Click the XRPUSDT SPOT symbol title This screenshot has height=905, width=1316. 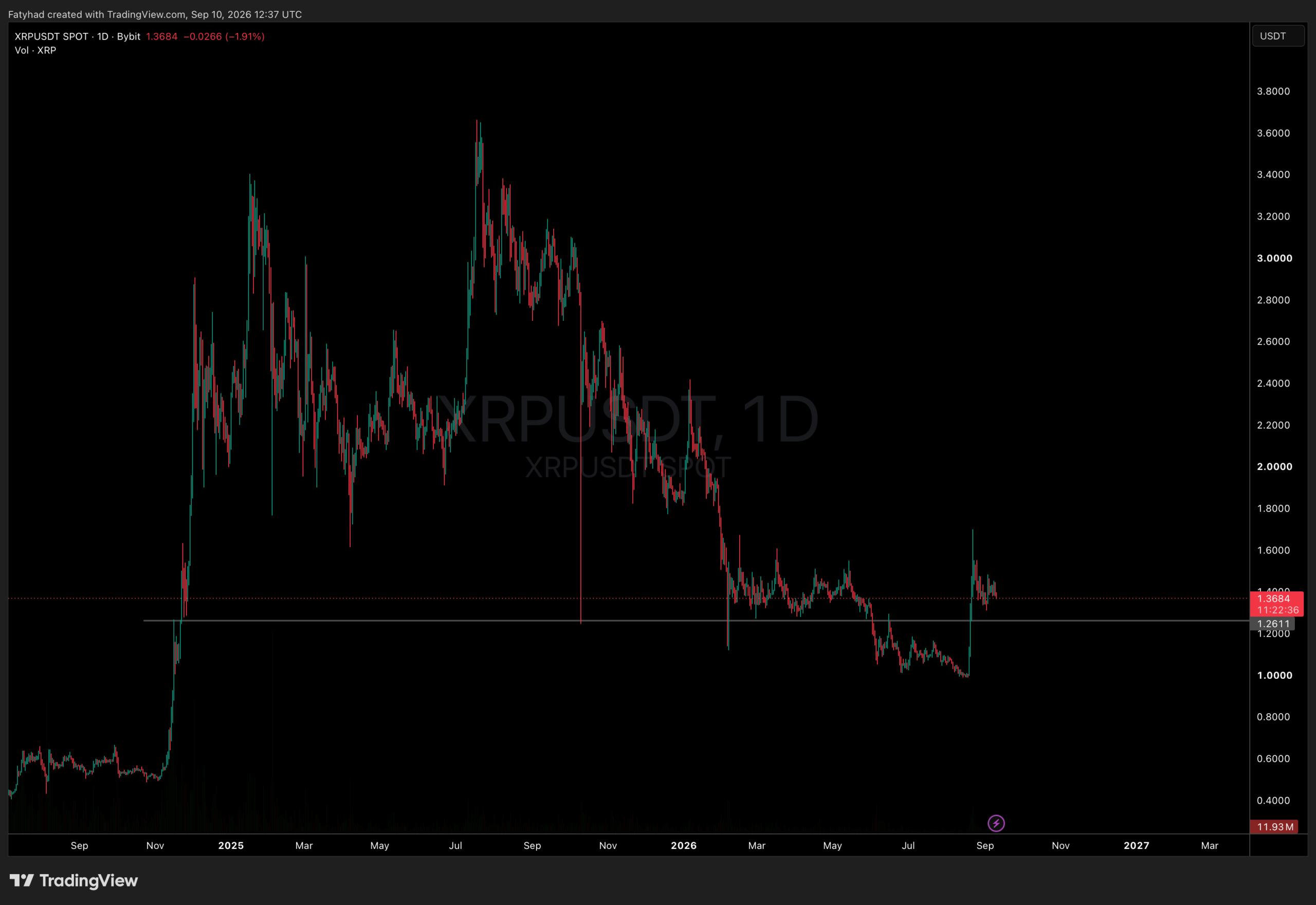click(x=51, y=37)
